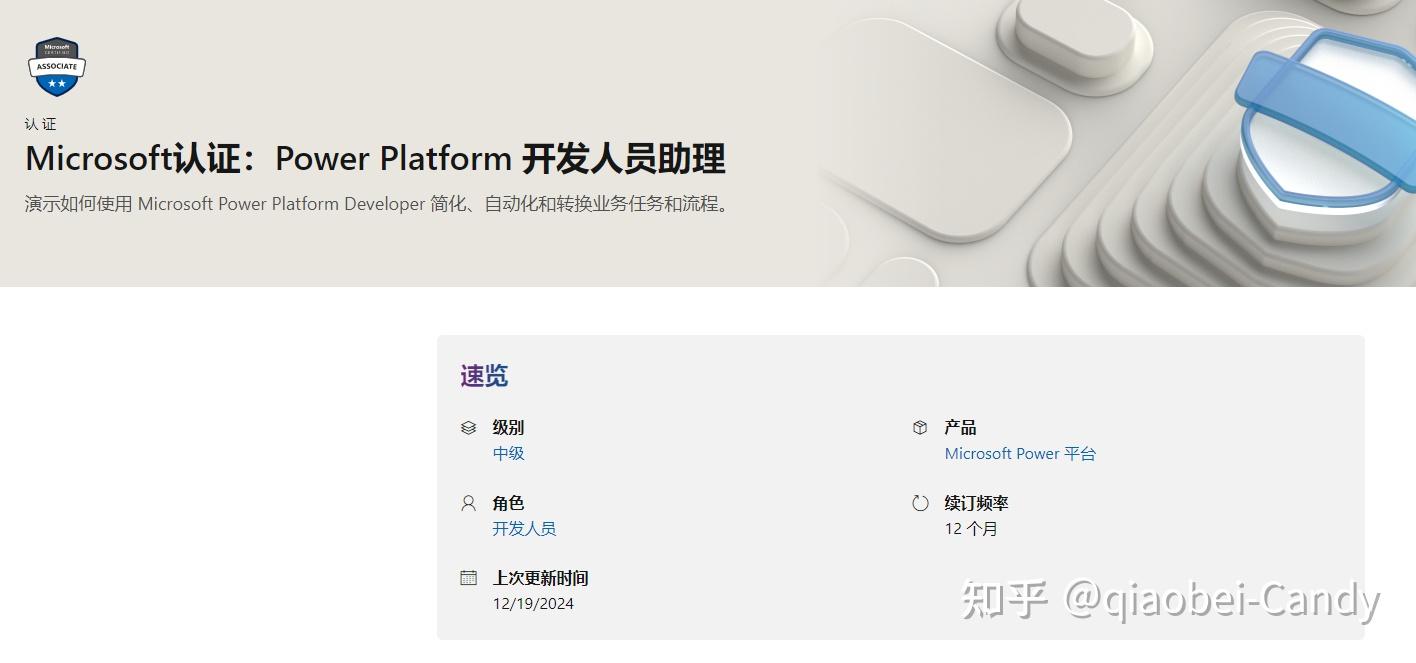Click the 知乎 @qiaobei-Candy watermark
Viewport: 1416px width, 663px height.
1170,598
